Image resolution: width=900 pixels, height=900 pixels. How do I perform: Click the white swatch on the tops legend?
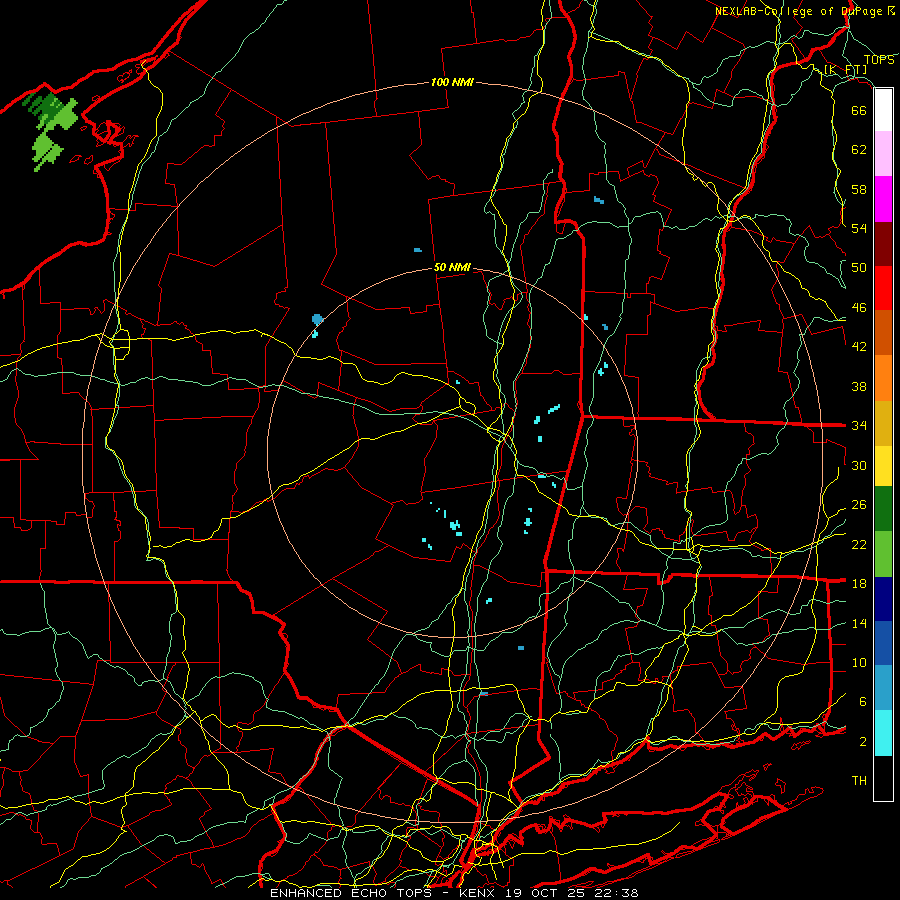click(883, 110)
